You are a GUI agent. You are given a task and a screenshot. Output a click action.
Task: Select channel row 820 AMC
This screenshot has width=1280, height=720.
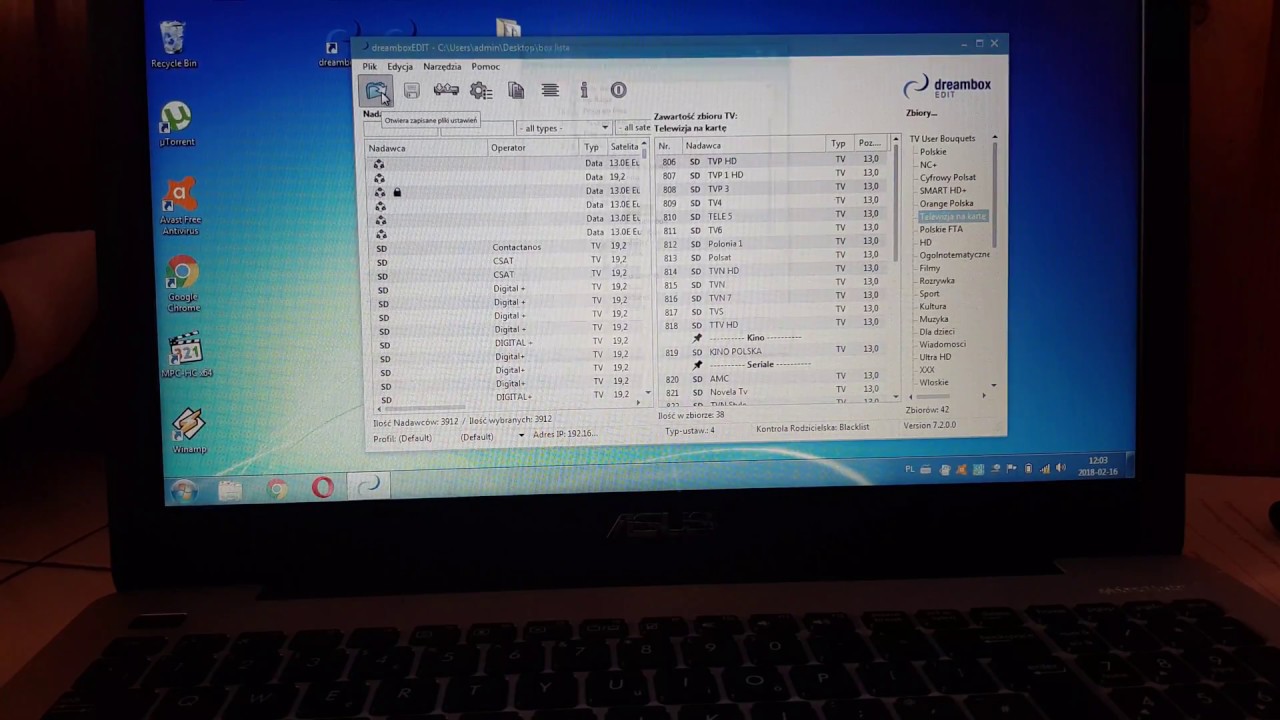[x=773, y=379]
